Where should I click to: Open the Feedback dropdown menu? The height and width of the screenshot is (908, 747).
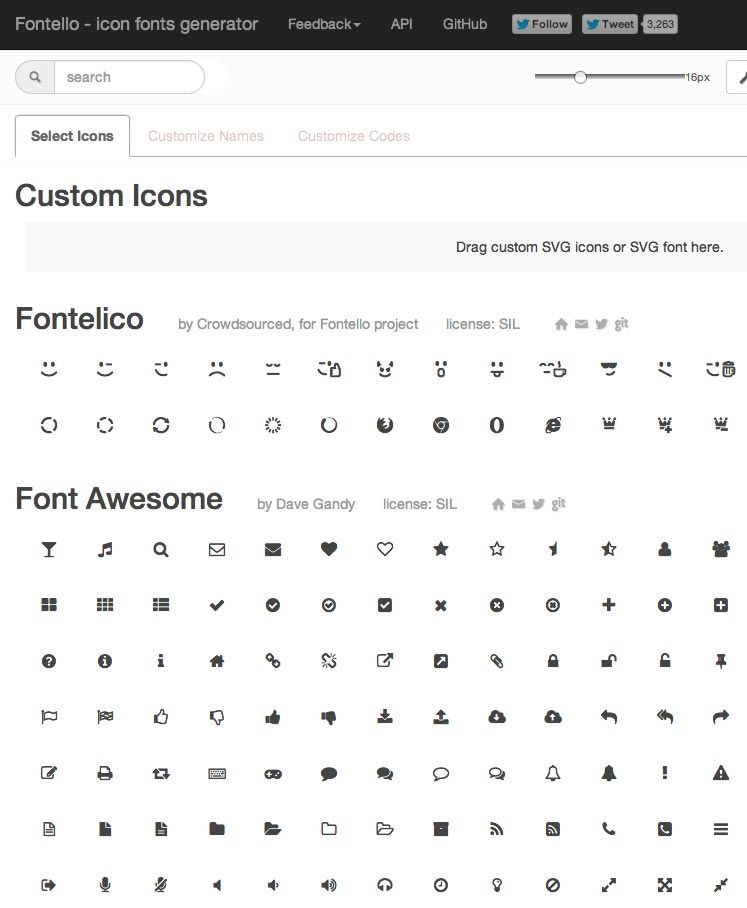322,24
